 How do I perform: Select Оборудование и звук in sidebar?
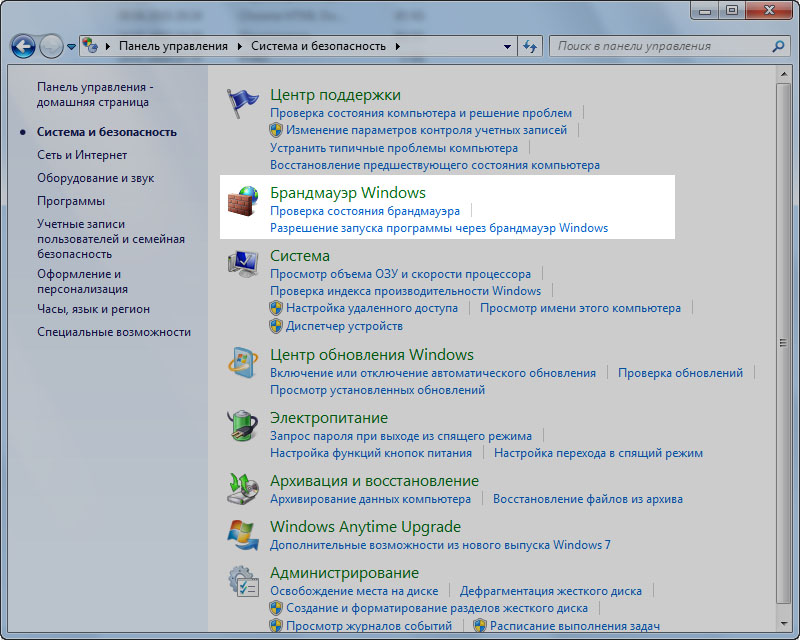(x=95, y=178)
